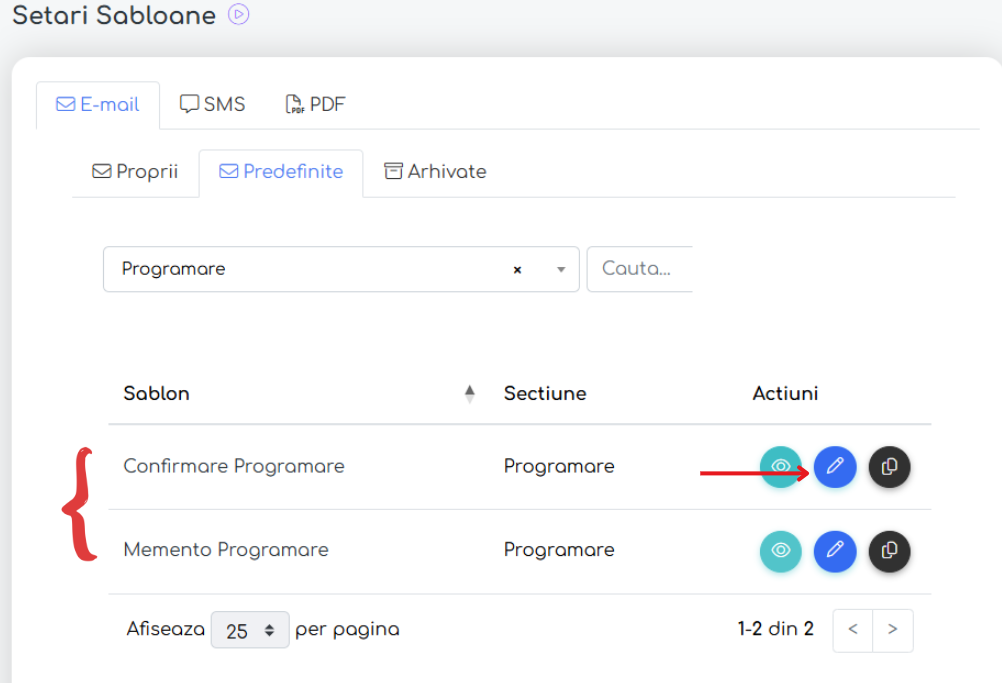The image size is (1002, 683).
Task: Open the PDF templates tab
Action: pos(316,105)
